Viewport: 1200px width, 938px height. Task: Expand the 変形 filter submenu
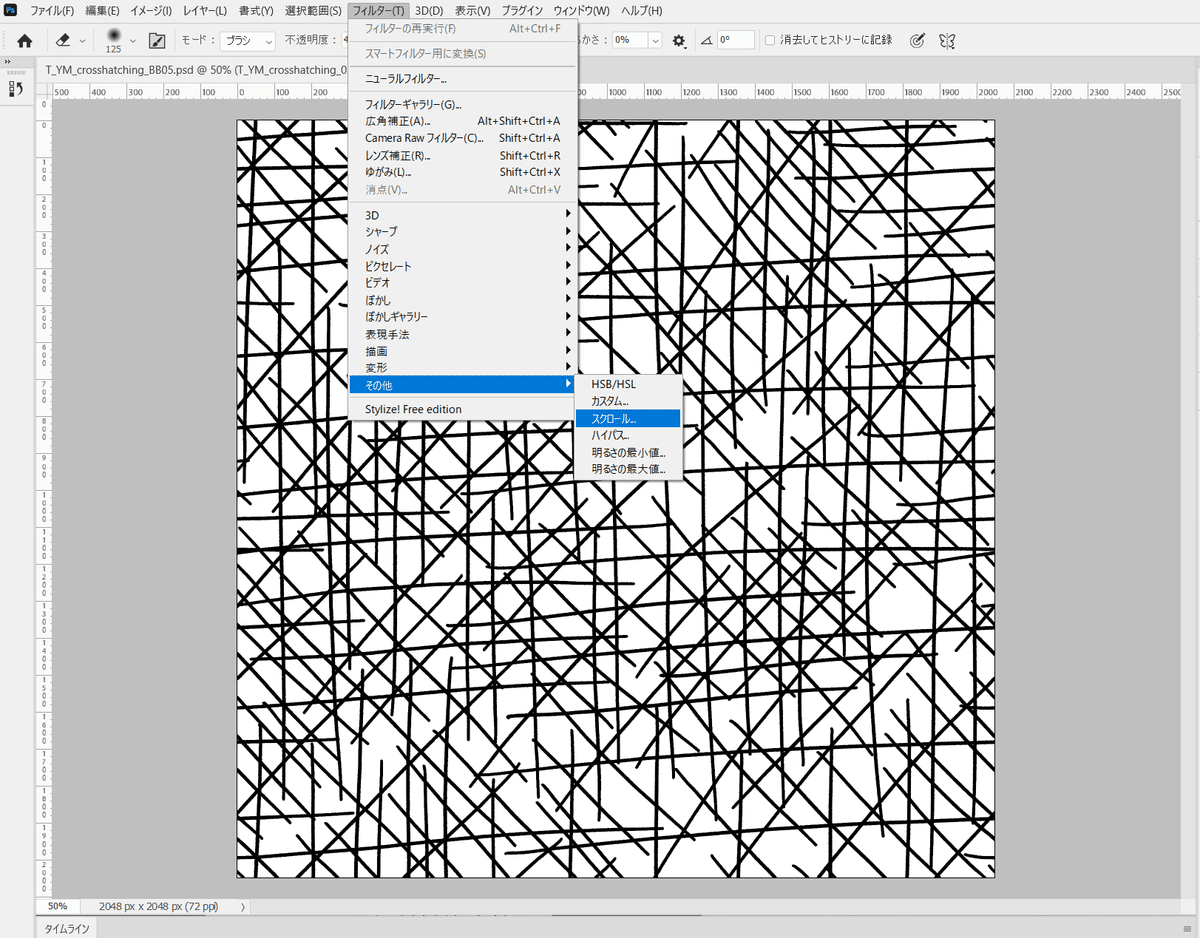(463, 368)
